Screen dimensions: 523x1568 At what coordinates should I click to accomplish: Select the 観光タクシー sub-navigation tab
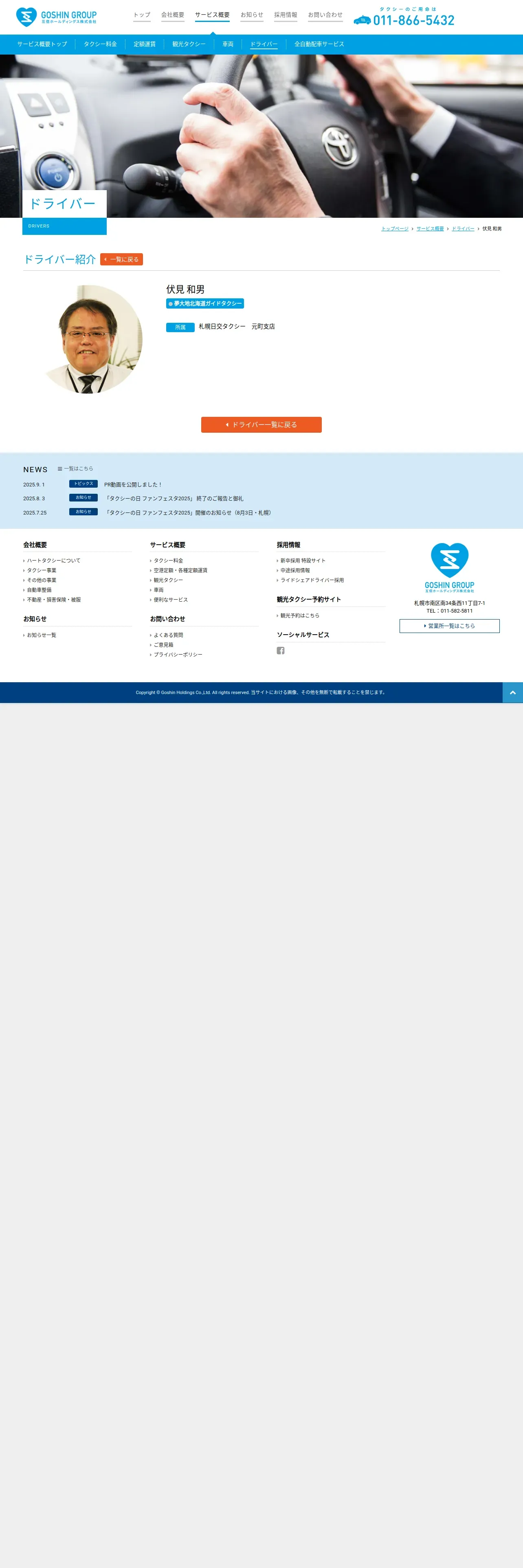pos(189,44)
